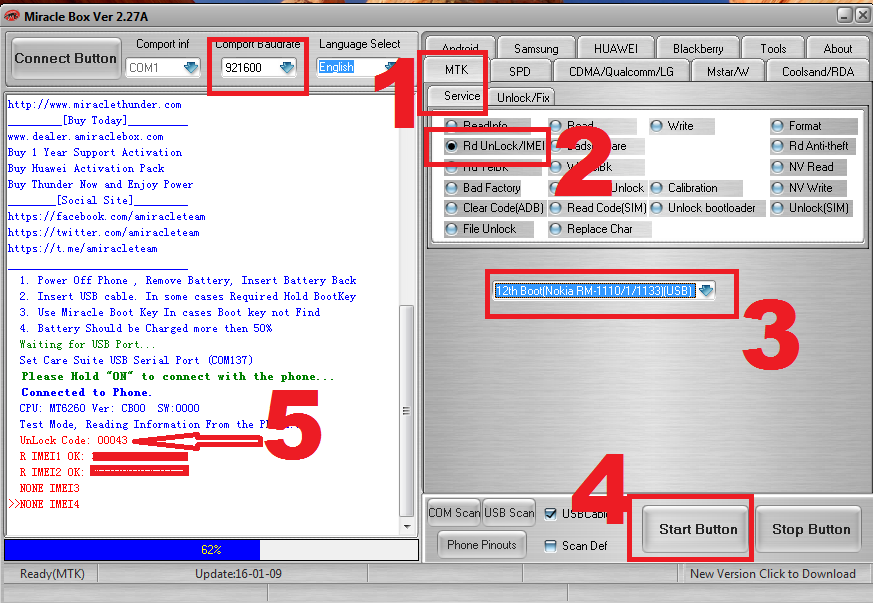
Task: Click New Version Click to Download
Action: [772, 573]
